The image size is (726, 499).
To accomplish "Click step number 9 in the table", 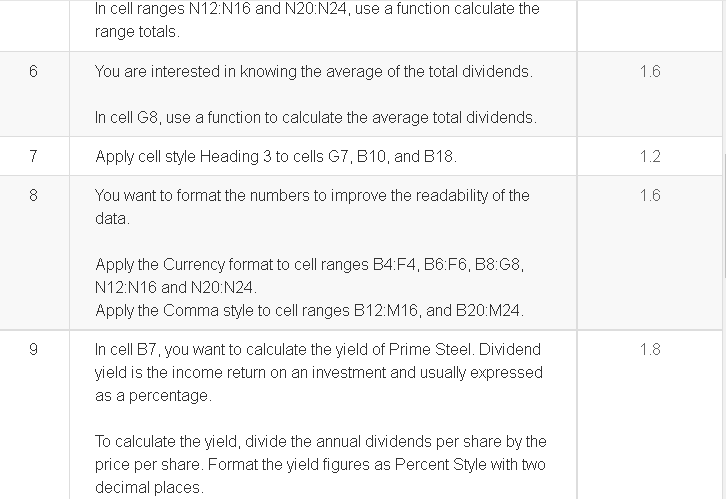I will coord(33,349).
